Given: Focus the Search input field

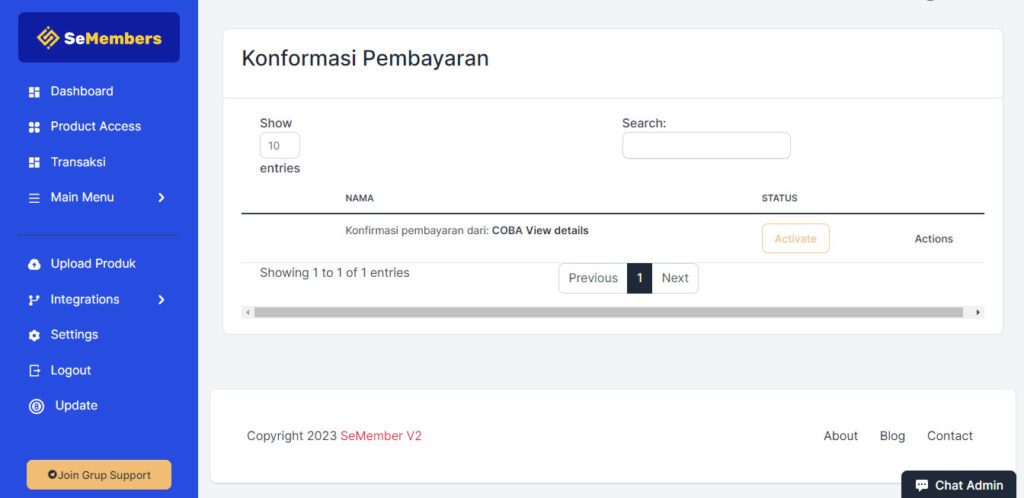Looking at the screenshot, I should [x=706, y=146].
